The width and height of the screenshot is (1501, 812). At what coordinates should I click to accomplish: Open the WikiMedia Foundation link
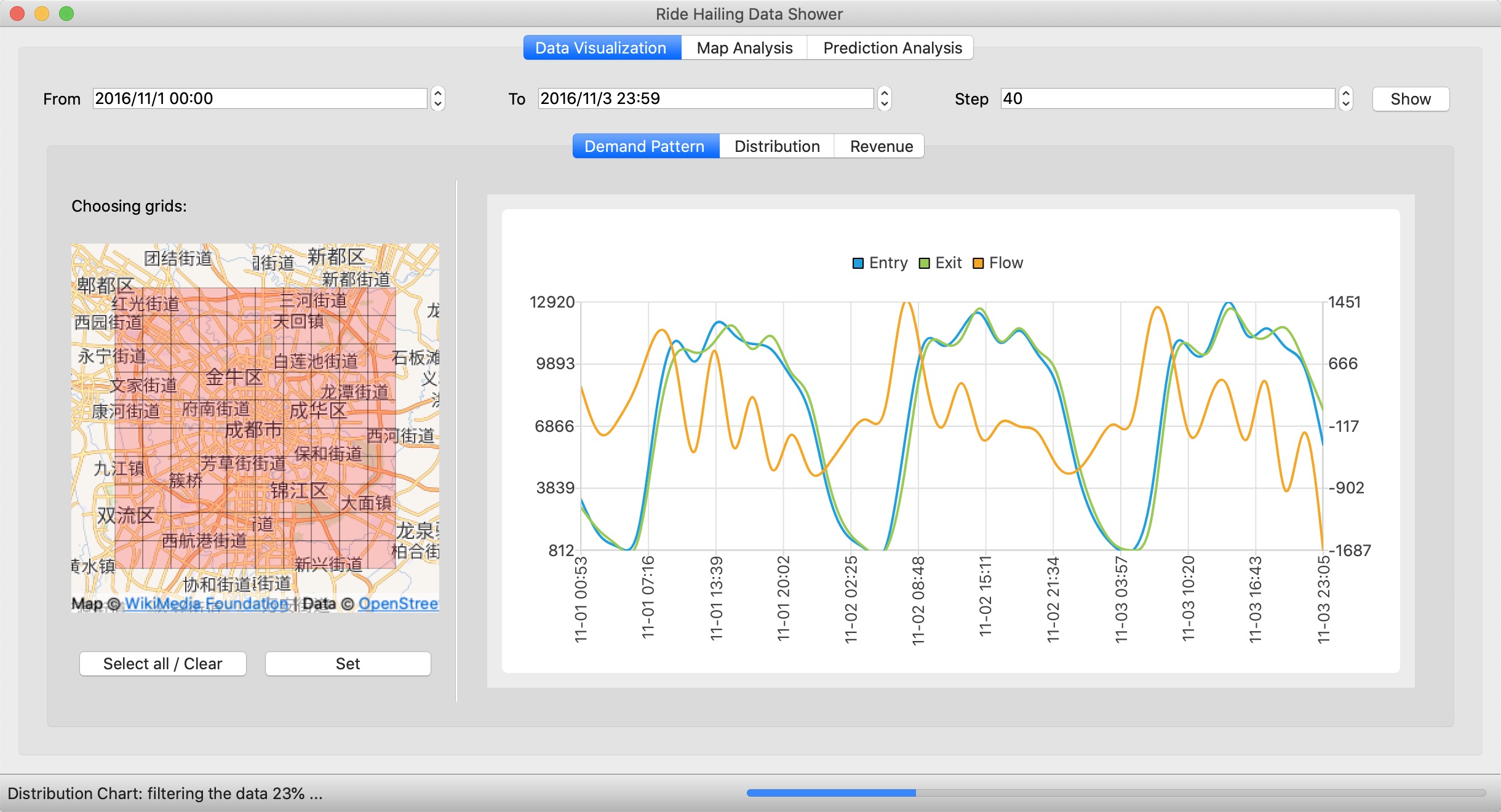tap(206, 603)
